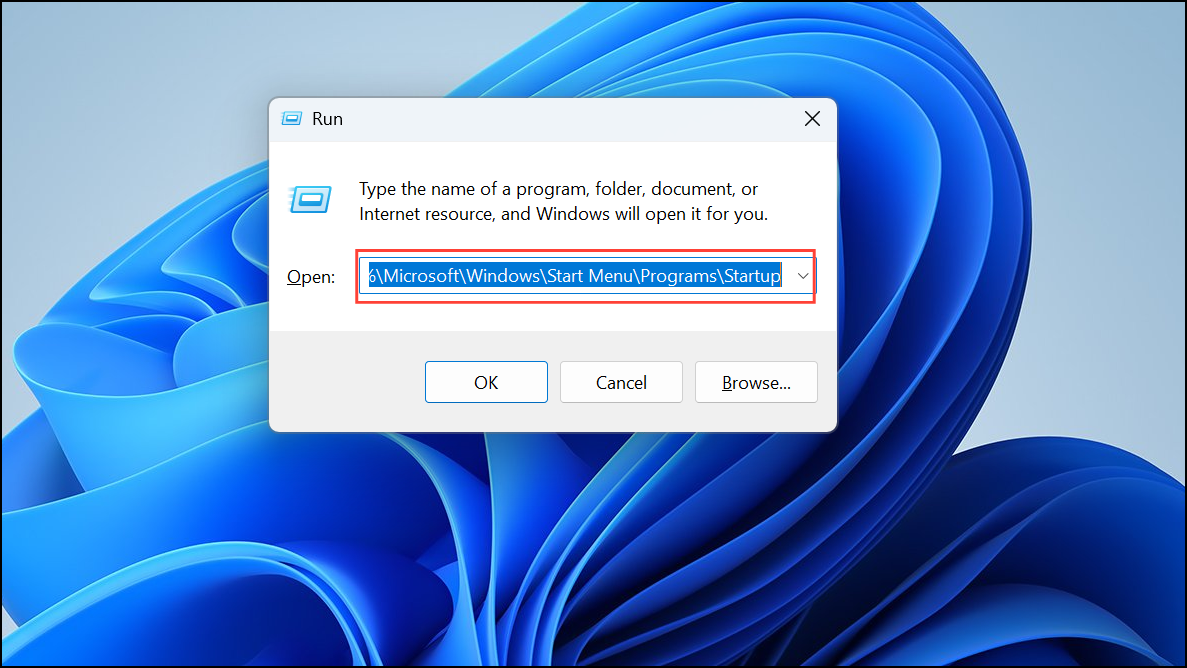Image resolution: width=1187 pixels, height=668 pixels.
Task: Open the Browse file picker
Action: coord(756,382)
